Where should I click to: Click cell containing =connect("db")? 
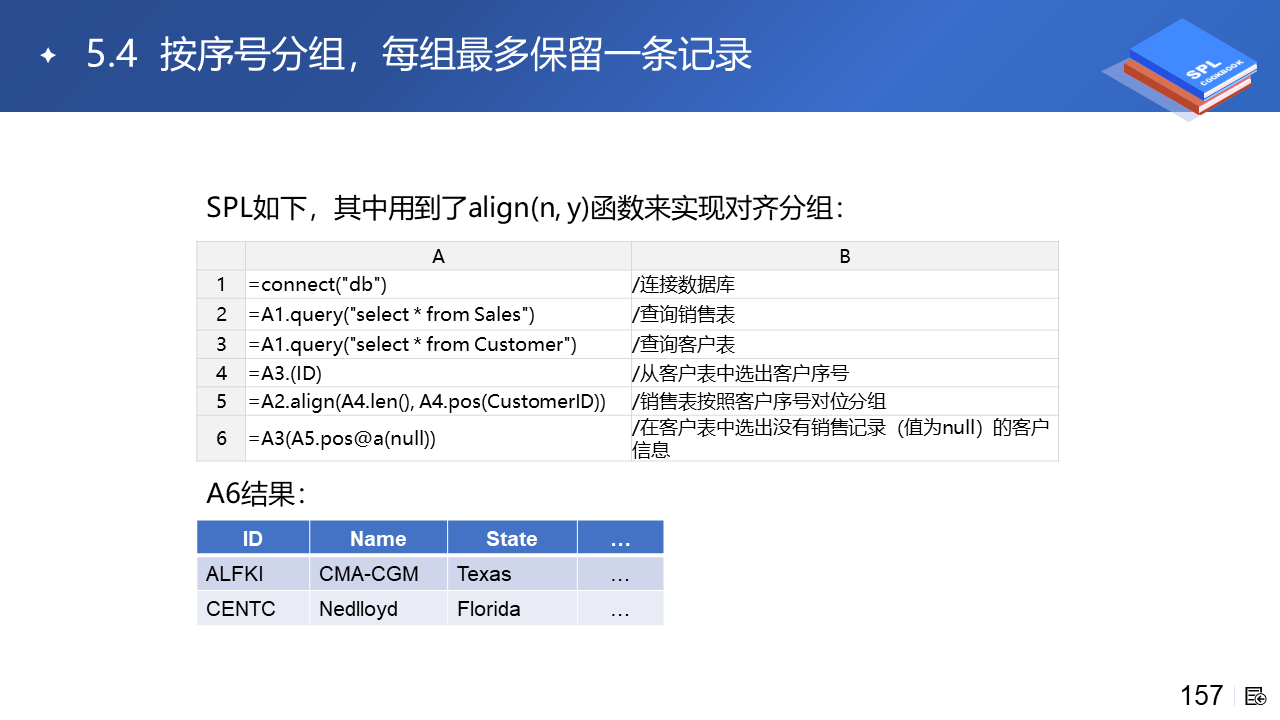point(438,285)
